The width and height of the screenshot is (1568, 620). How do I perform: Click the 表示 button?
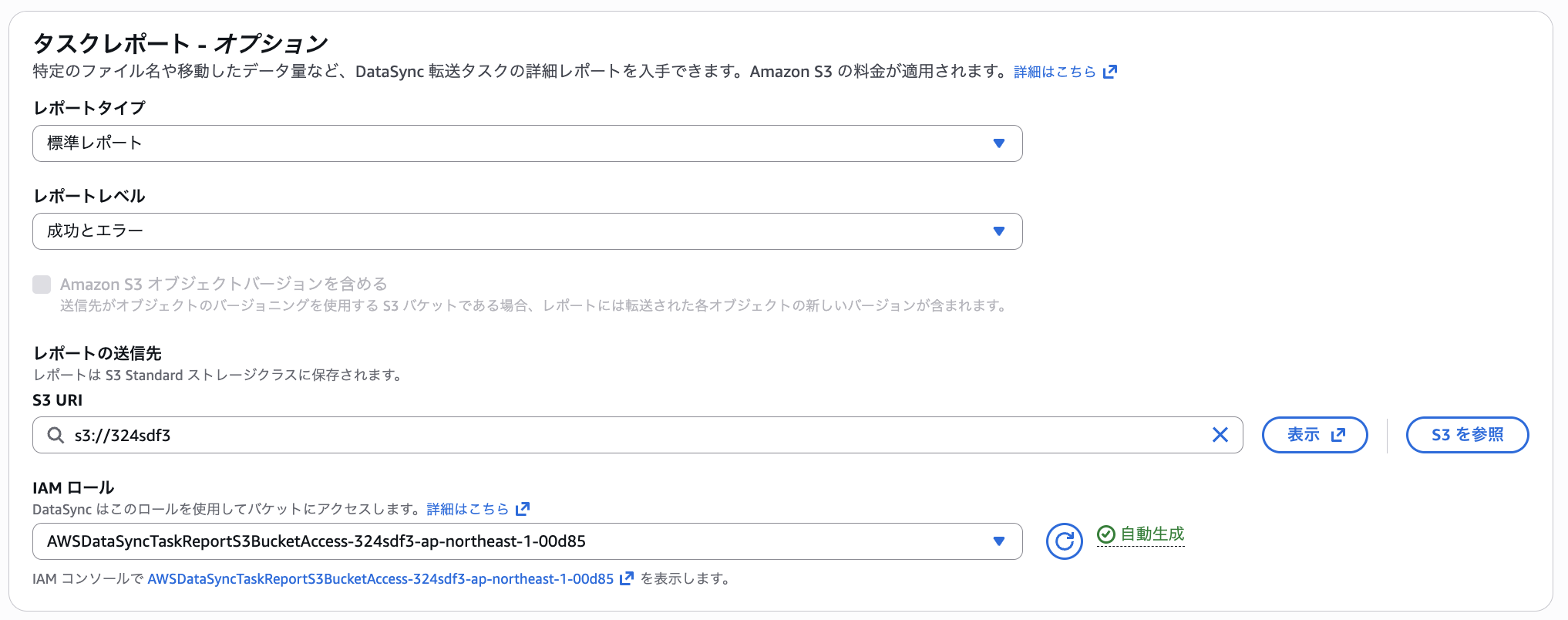coord(1315,435)
